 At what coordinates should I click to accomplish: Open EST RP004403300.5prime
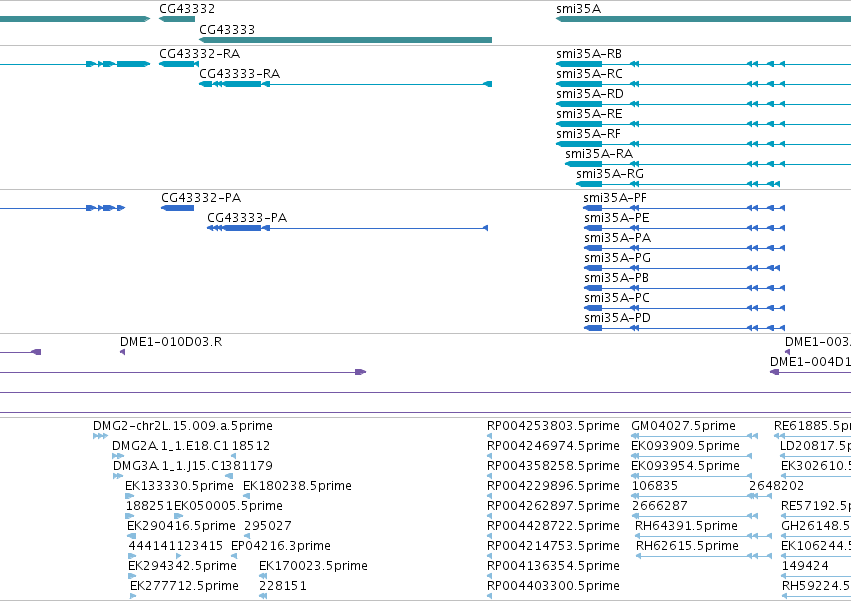pyautogui.click(x=553, y=586)
